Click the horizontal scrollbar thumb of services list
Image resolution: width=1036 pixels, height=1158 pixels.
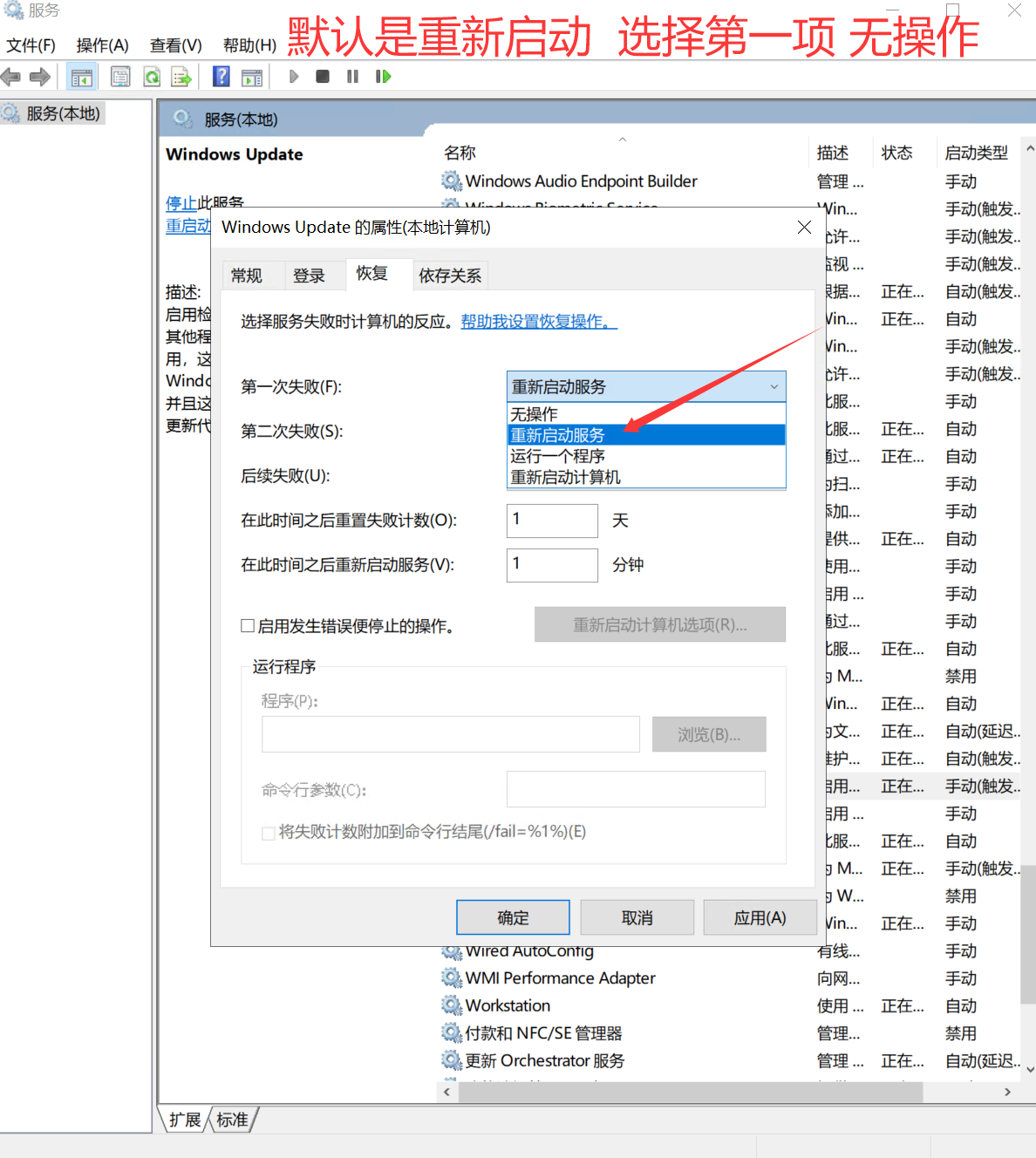pos(690,1092)
